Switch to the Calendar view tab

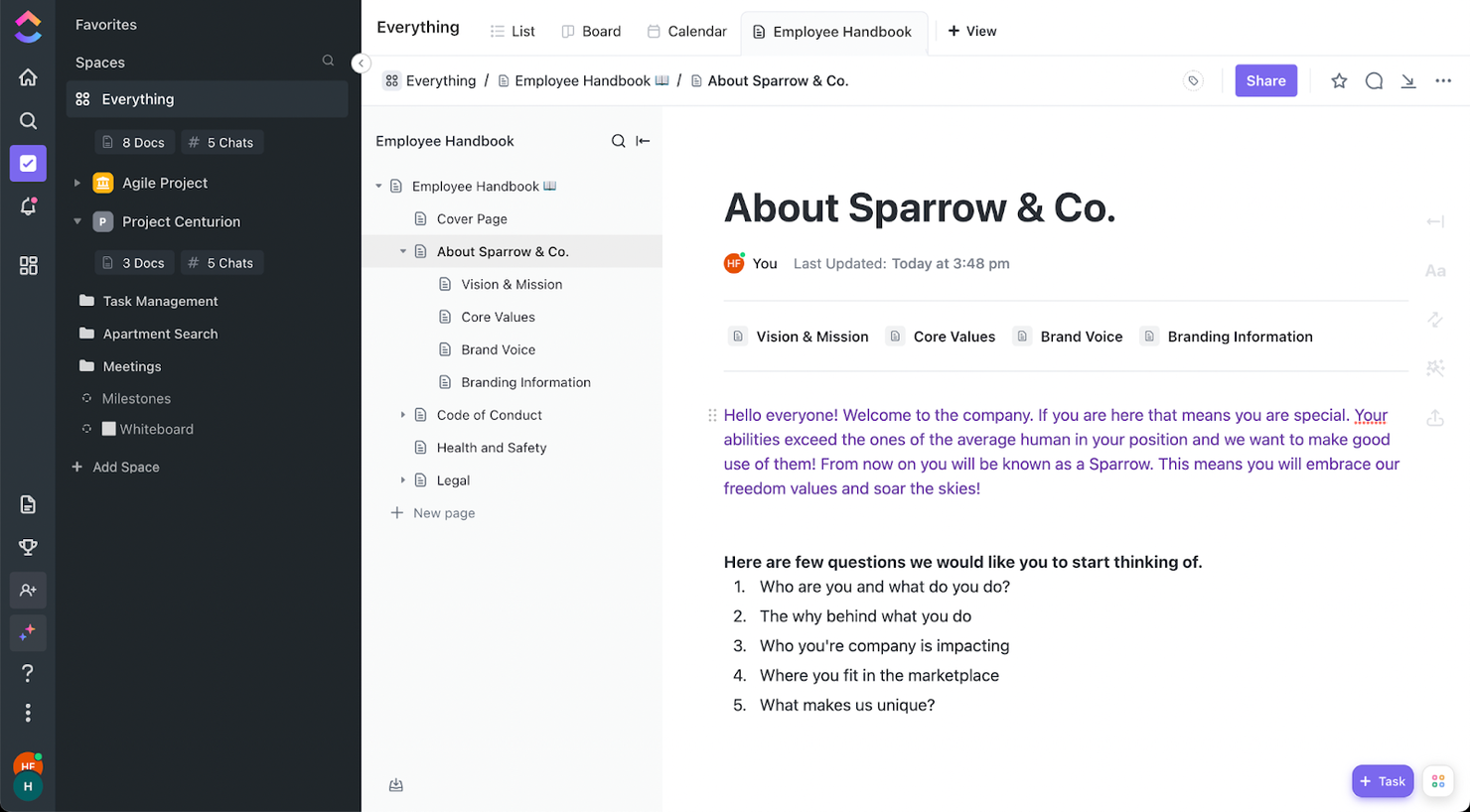tap(686, 31)
